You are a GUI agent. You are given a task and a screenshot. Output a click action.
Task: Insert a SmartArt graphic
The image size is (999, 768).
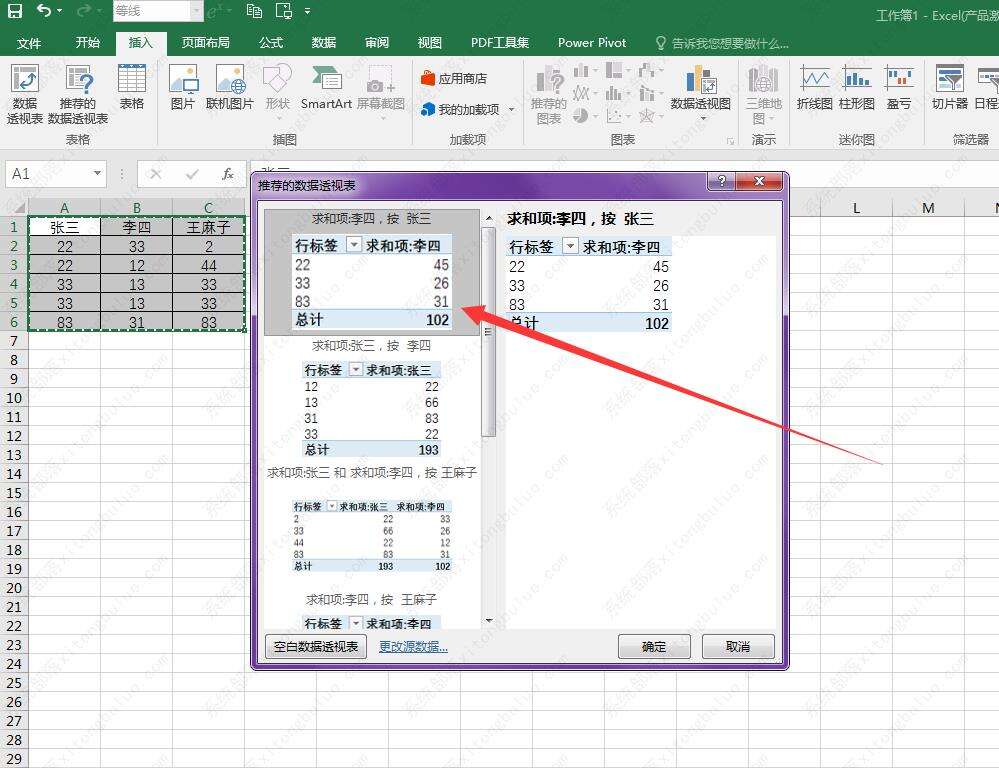326,88
